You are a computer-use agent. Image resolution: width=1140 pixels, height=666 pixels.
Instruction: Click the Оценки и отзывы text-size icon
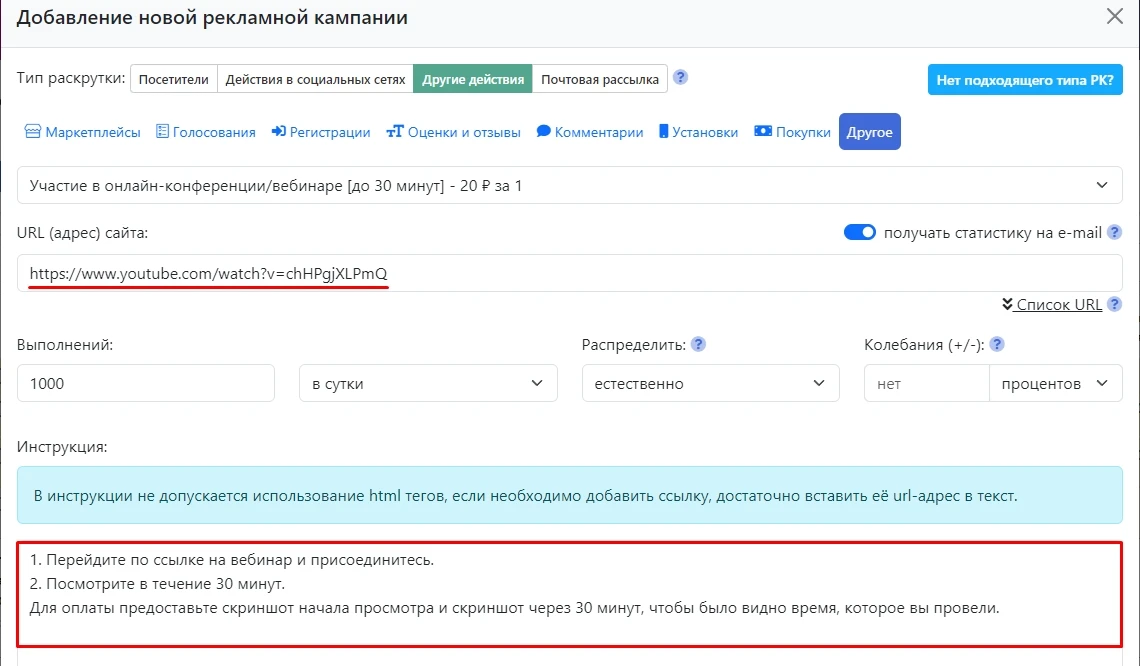coord(395,132)
